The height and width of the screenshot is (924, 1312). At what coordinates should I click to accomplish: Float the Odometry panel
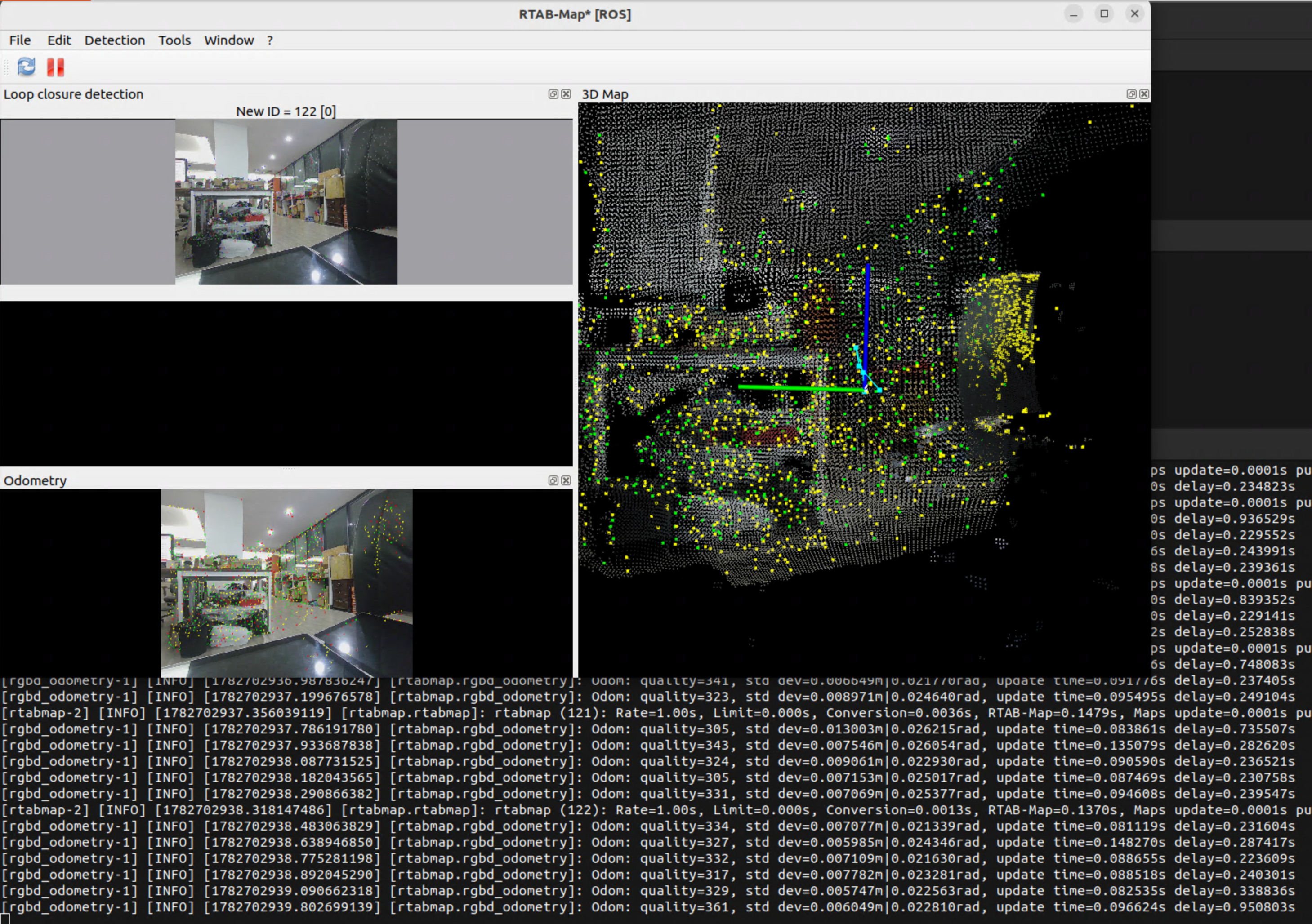(x=553, y=480)
